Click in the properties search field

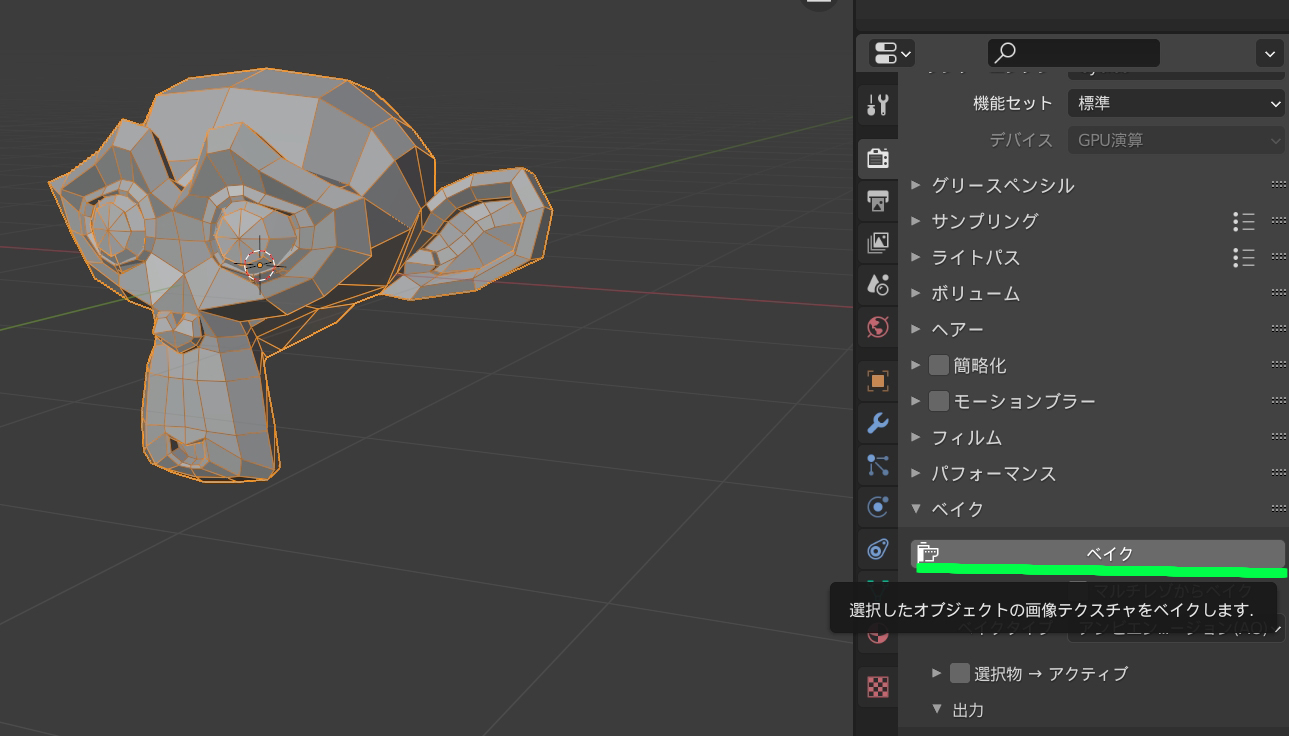1074,53
